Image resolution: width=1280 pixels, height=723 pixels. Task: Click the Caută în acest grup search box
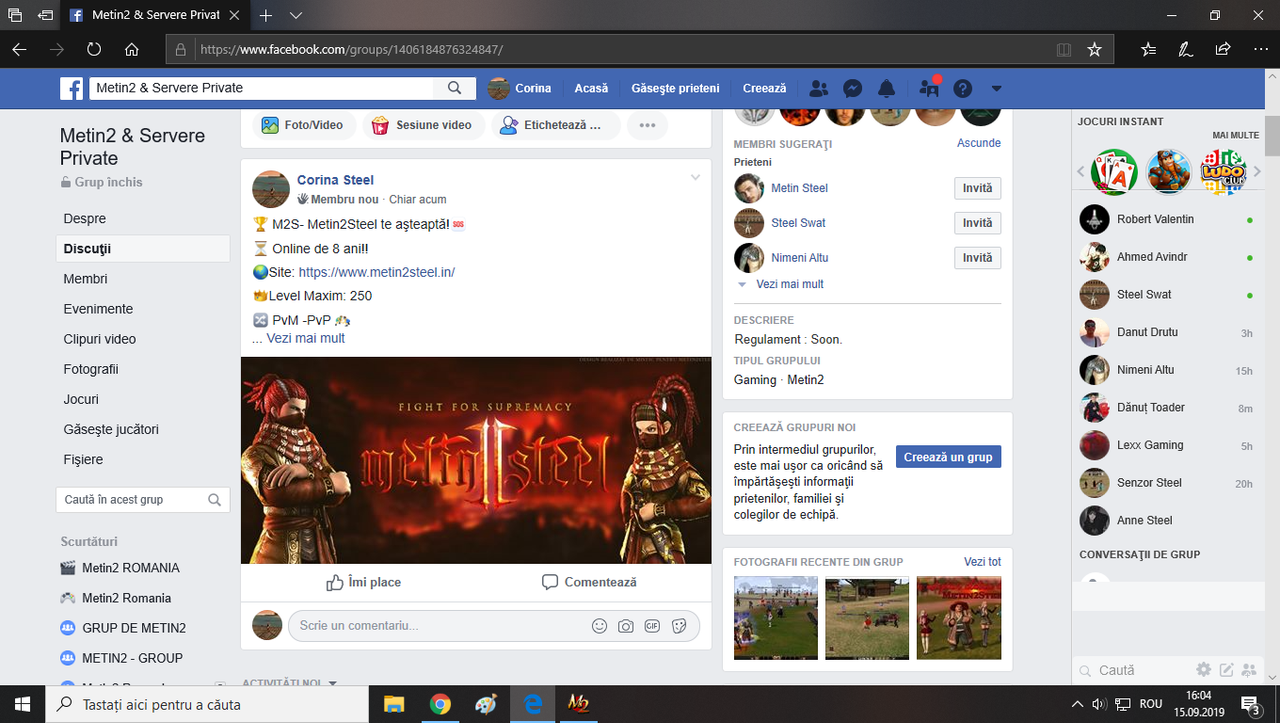click(x=143, y=500)
